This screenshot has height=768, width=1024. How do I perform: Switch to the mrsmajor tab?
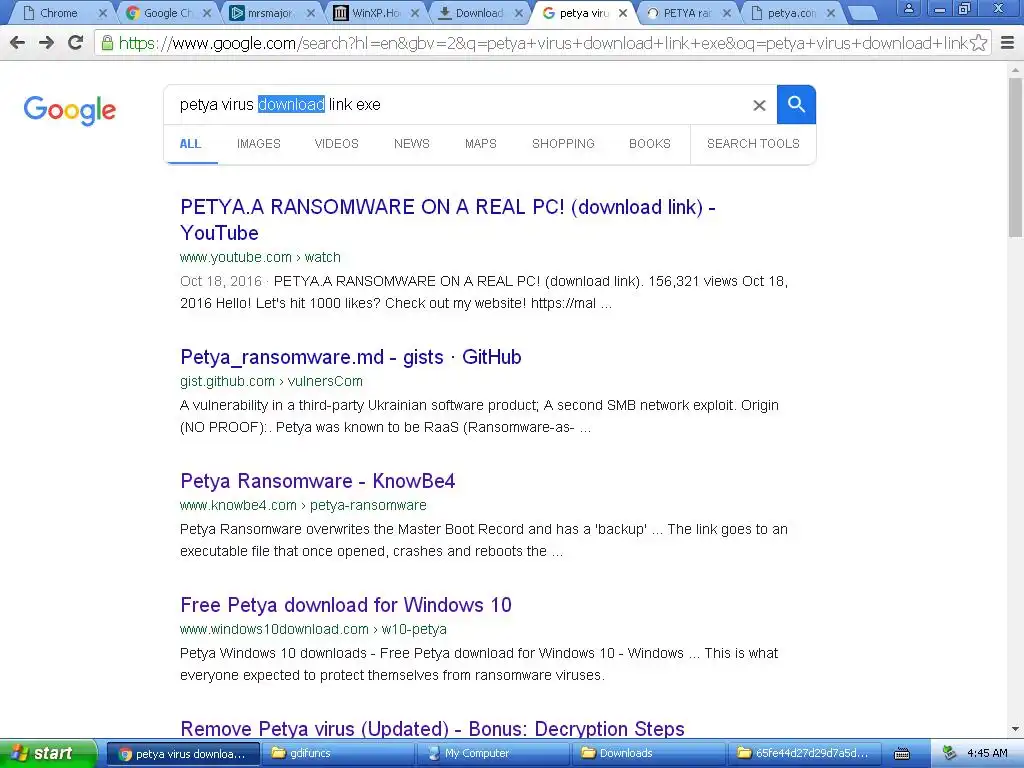(270, 13)
